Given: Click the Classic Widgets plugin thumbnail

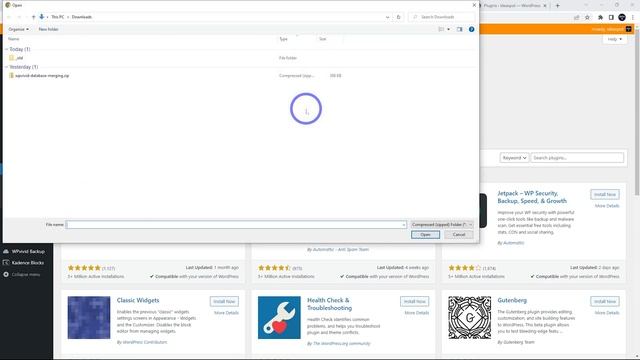Looking at the screenshot, I should [89, 318].
